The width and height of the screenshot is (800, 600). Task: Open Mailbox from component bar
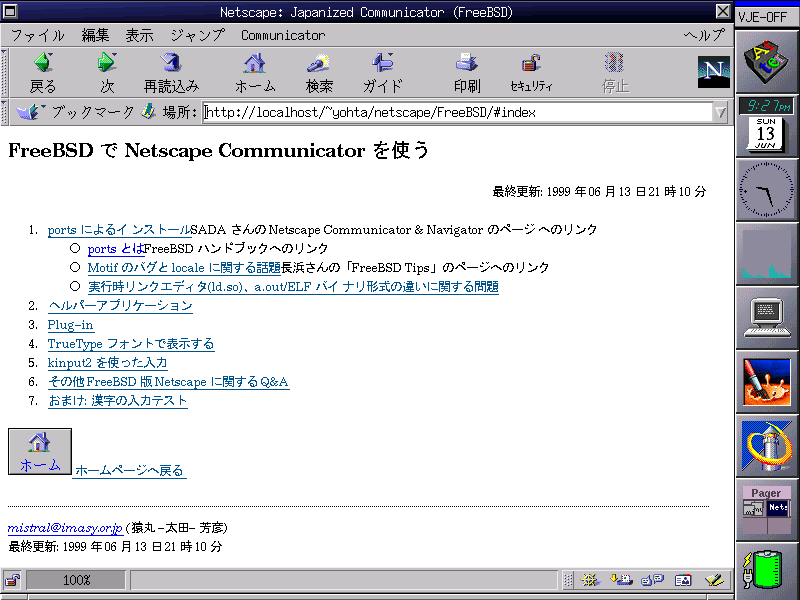[x=621, y=580]
